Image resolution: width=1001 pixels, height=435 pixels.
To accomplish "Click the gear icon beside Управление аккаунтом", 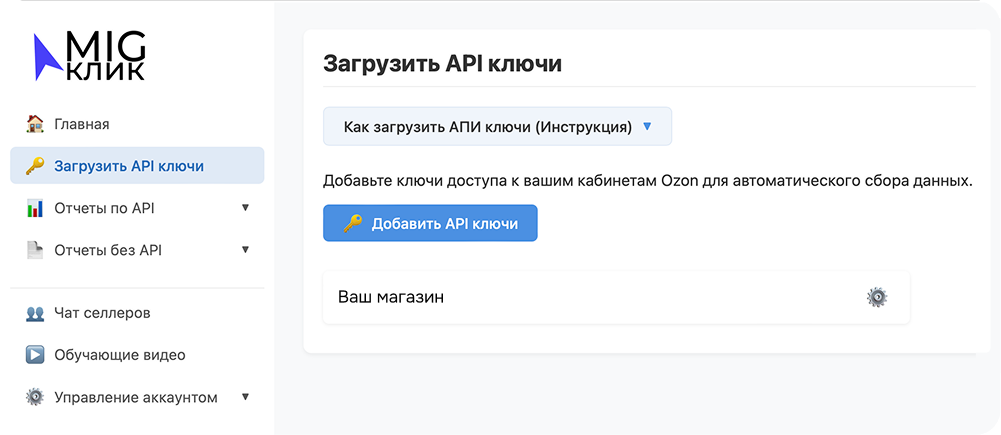I will [35, 397].
